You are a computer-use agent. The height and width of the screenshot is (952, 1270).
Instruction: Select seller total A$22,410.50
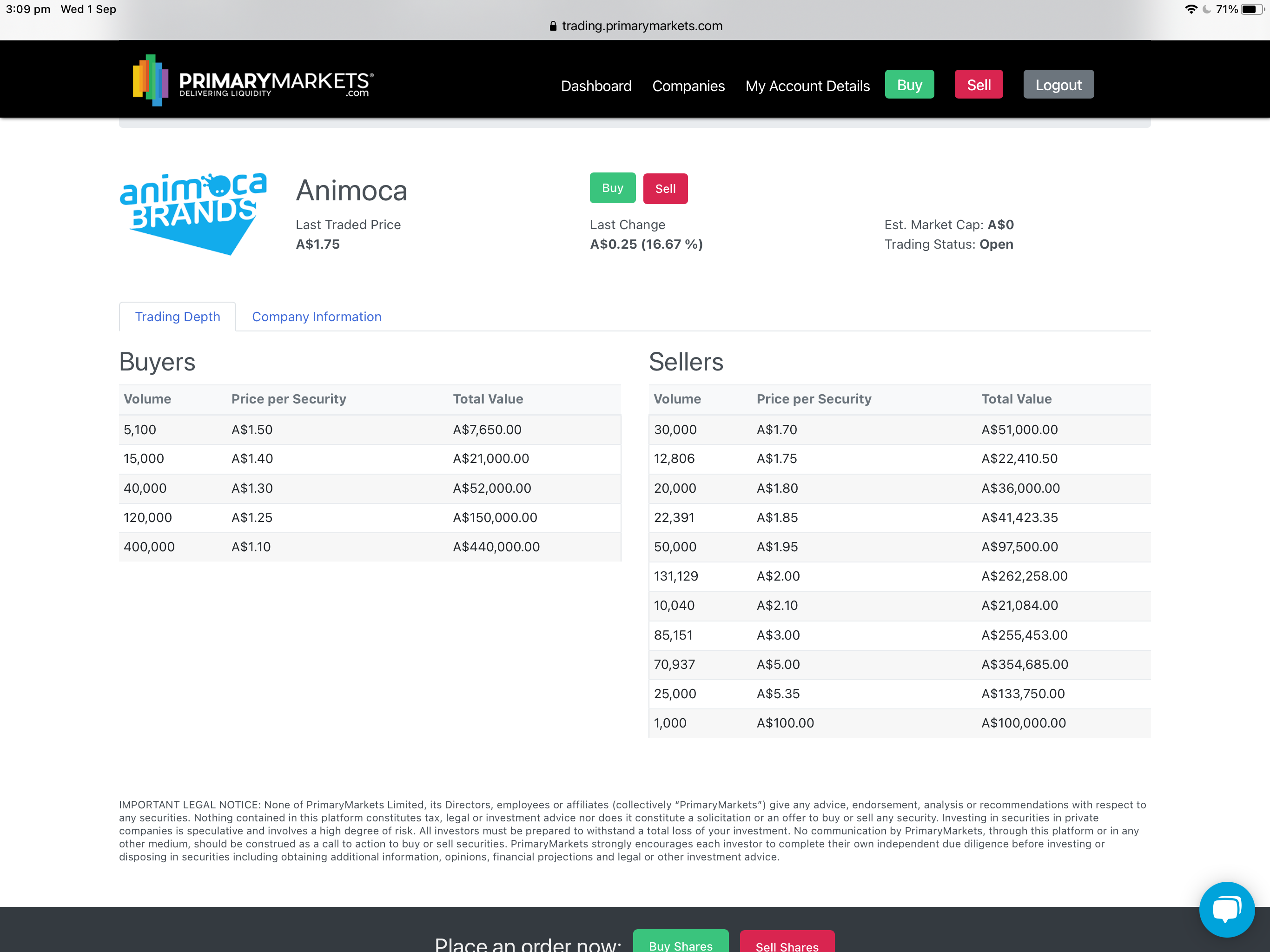[1019, 458]
